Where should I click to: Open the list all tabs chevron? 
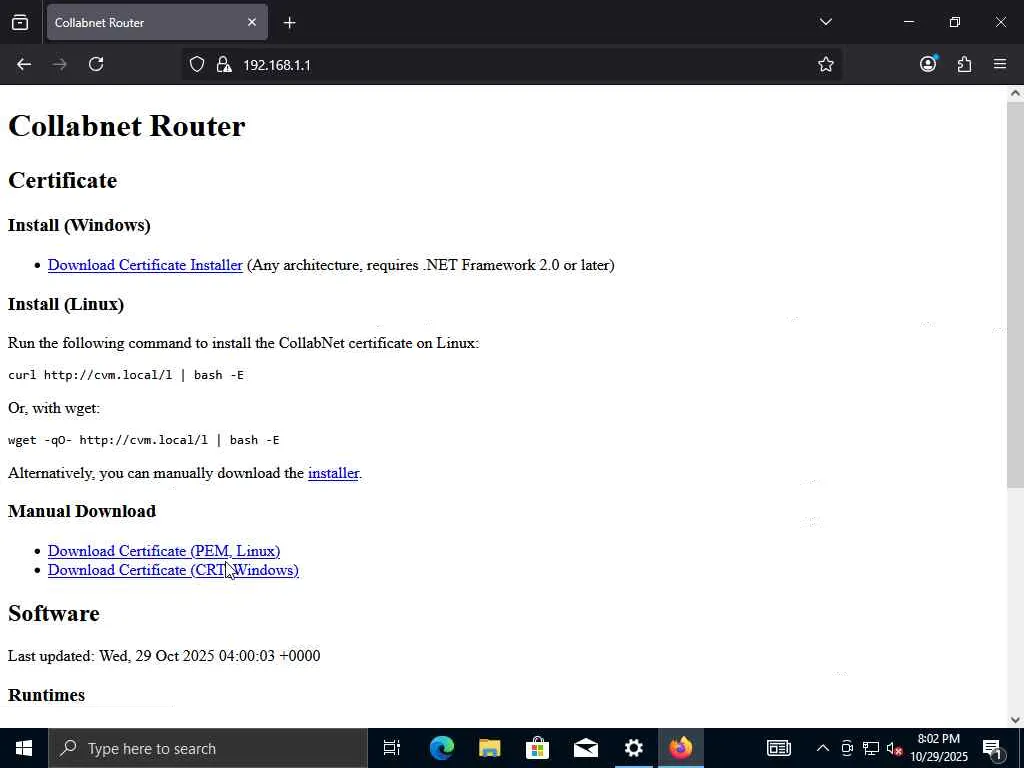pyautogui.click(x=825, y=22)
